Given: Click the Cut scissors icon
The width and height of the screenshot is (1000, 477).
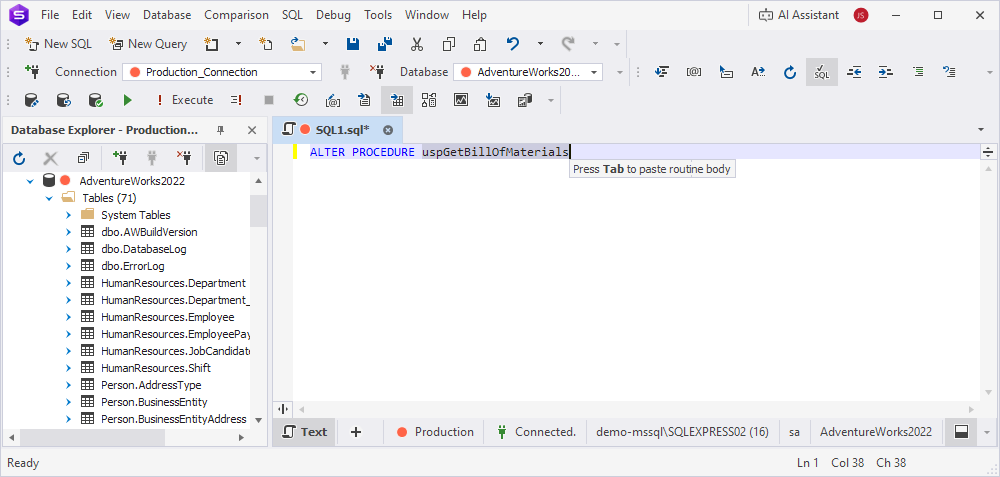Looking at the screenshot, I should [417, 44].
